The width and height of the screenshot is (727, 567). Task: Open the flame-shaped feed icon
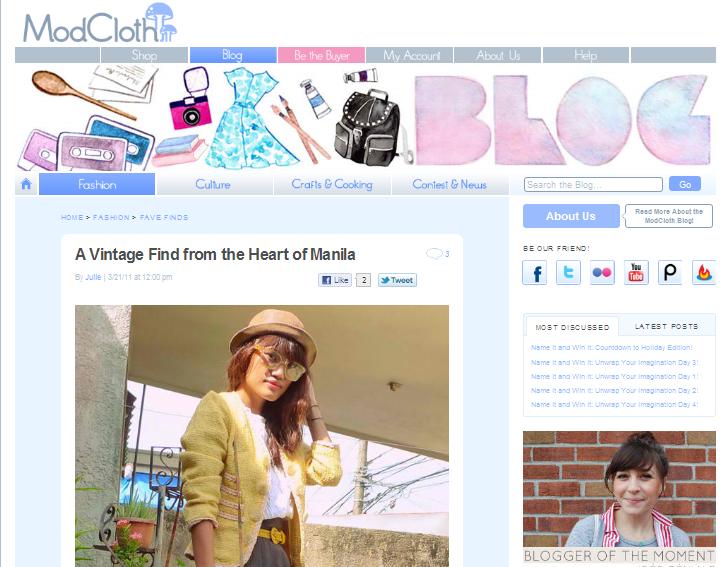[x=704, y=273]
